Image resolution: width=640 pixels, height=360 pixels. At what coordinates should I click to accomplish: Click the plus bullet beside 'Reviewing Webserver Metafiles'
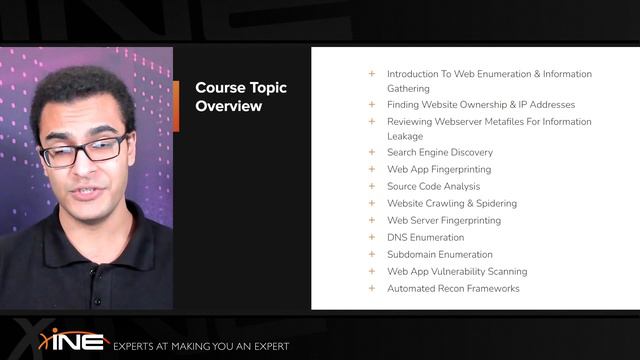(x=372, y=121)
